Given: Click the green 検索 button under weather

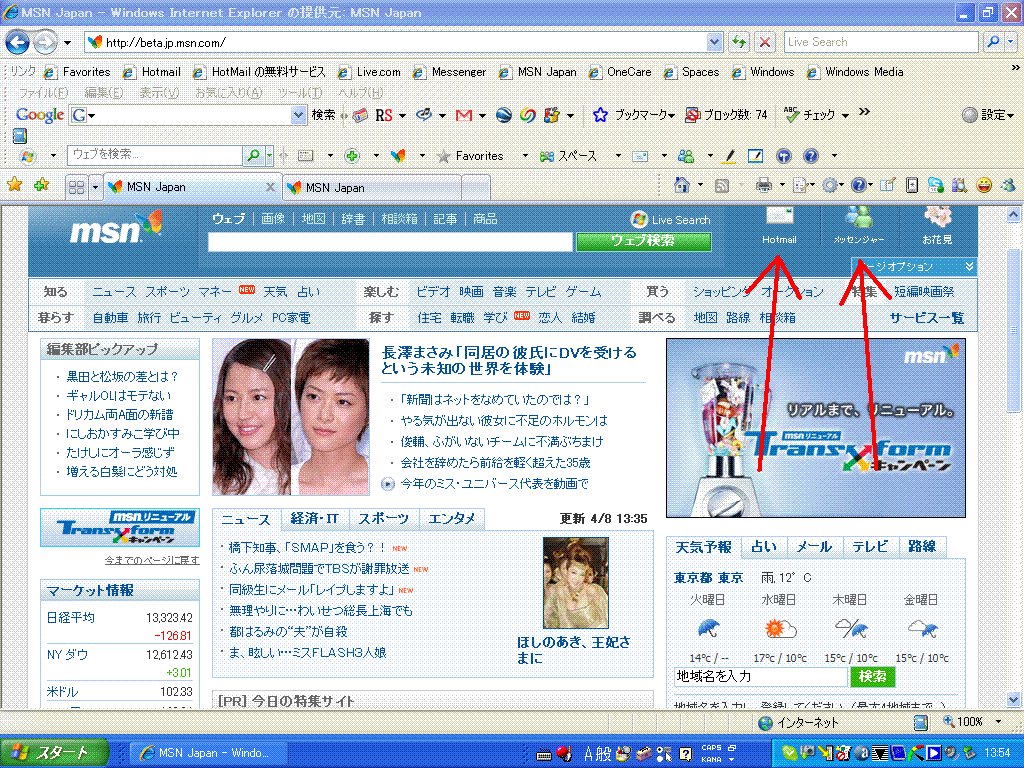Looking at the screenshot, I should [872, 677].
